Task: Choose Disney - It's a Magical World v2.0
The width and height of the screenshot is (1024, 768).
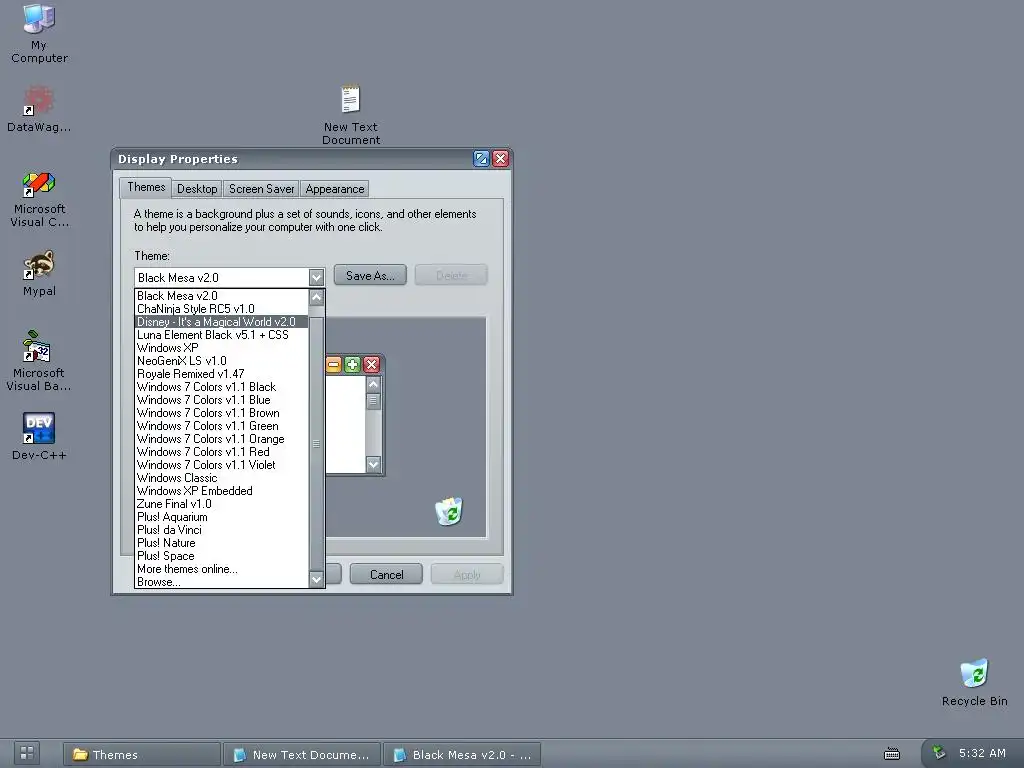Action: point(221,322)
